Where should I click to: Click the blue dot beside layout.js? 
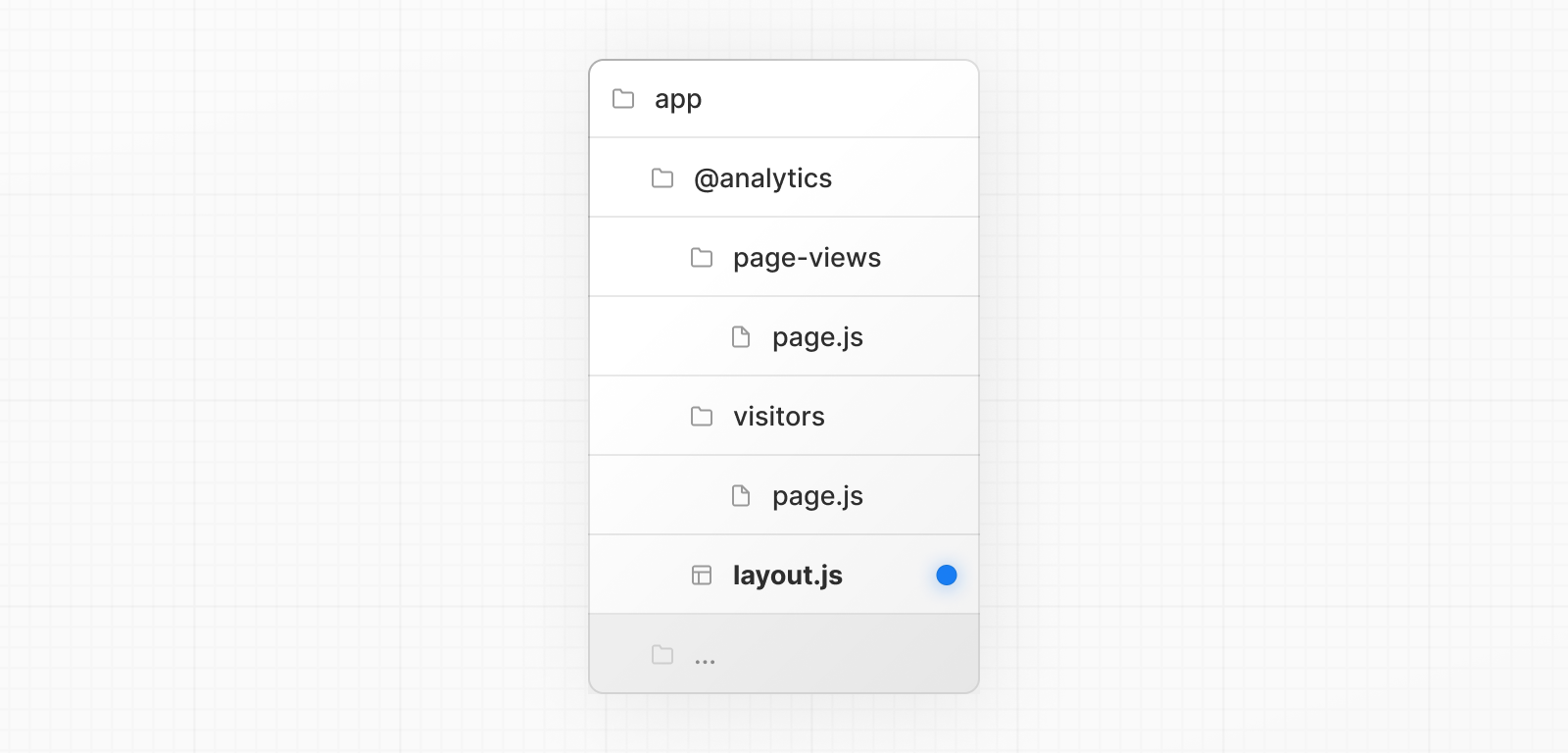tap(947, 576)
